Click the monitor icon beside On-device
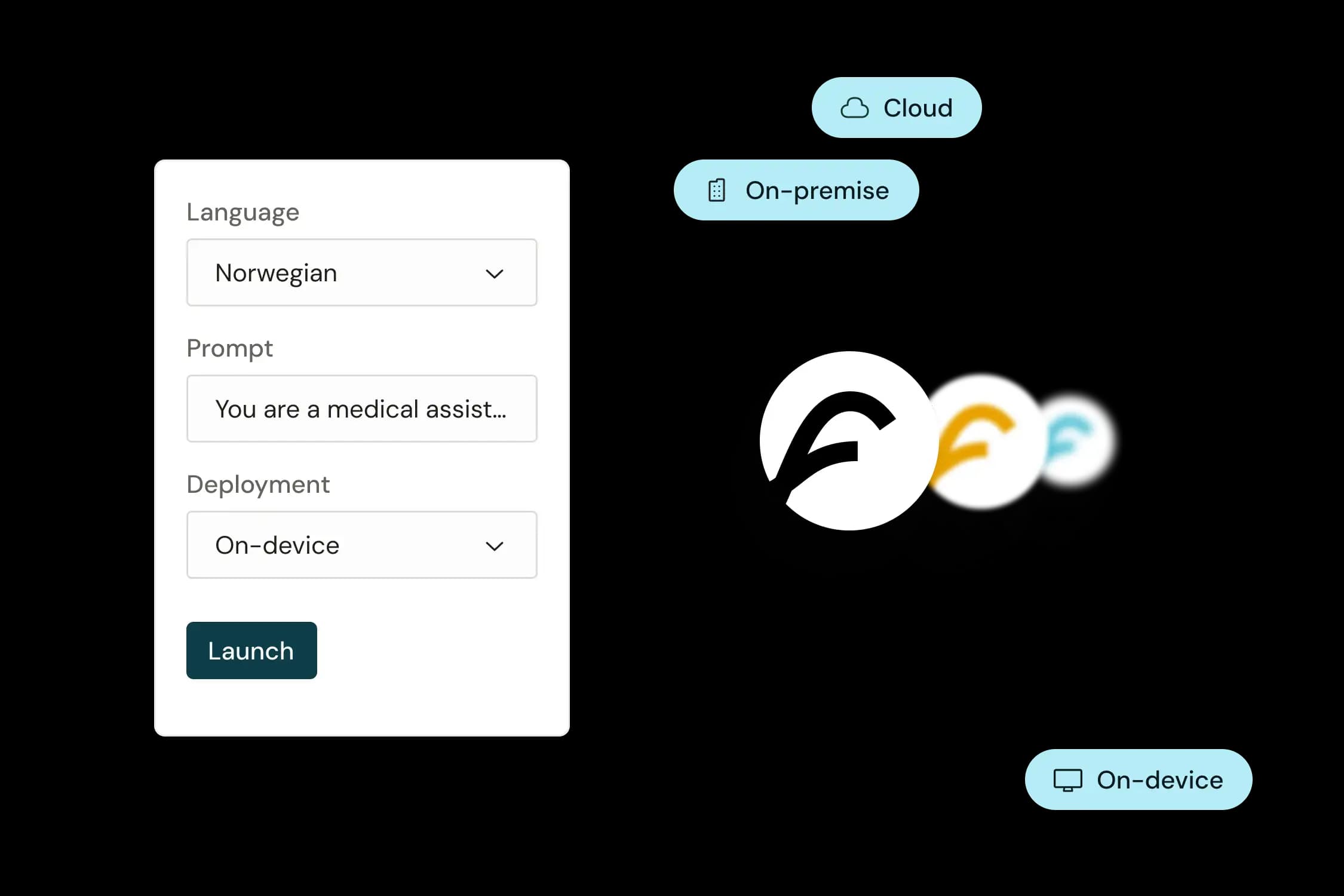This screenshot has width=1344, height=896. coord(1067,780)
